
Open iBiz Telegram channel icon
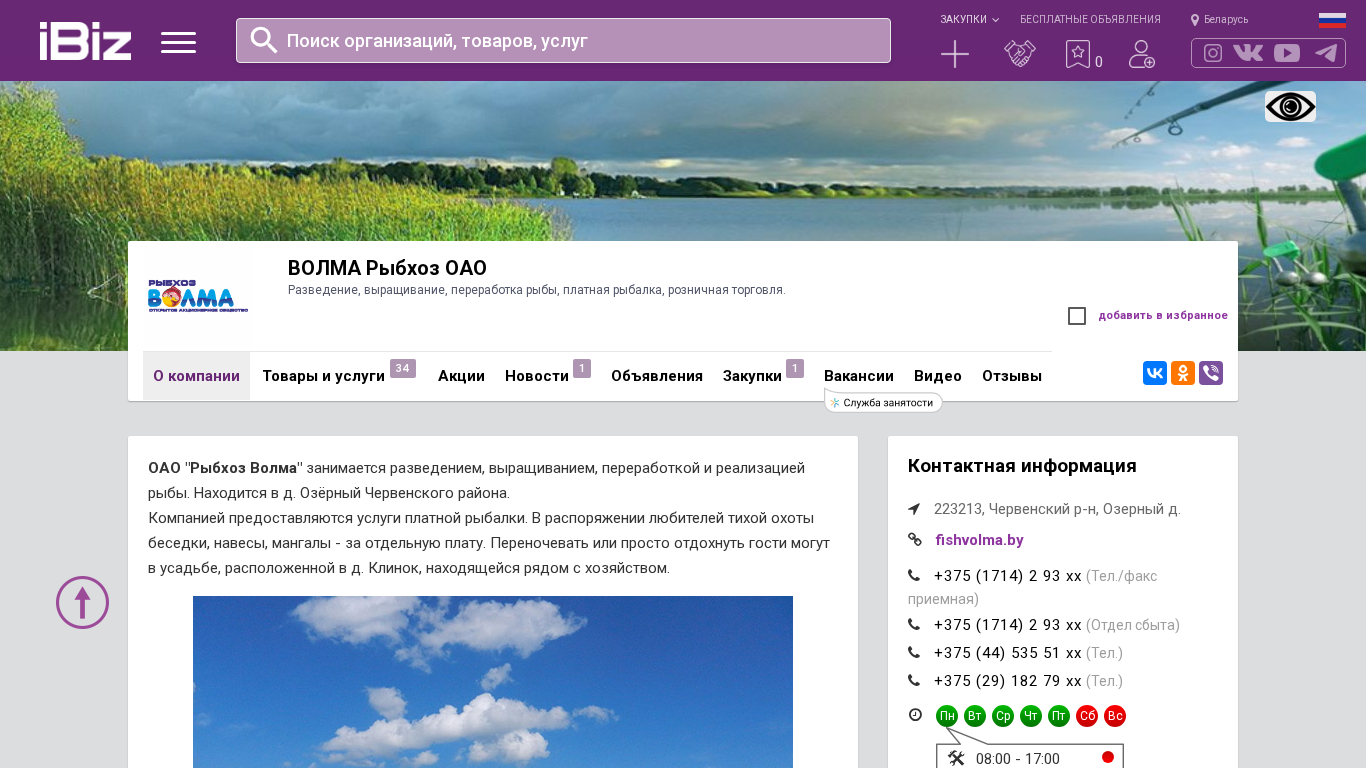coord(1326,53)
